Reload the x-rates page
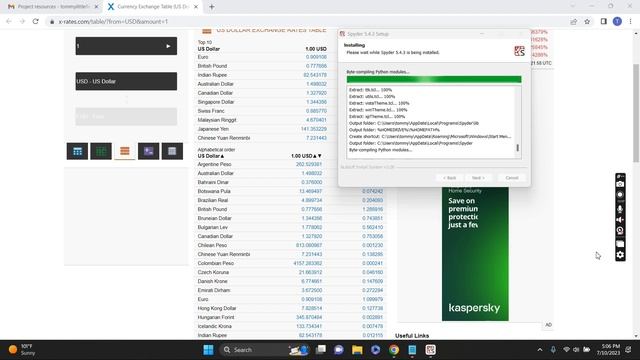640x360 pixels. 36,21
